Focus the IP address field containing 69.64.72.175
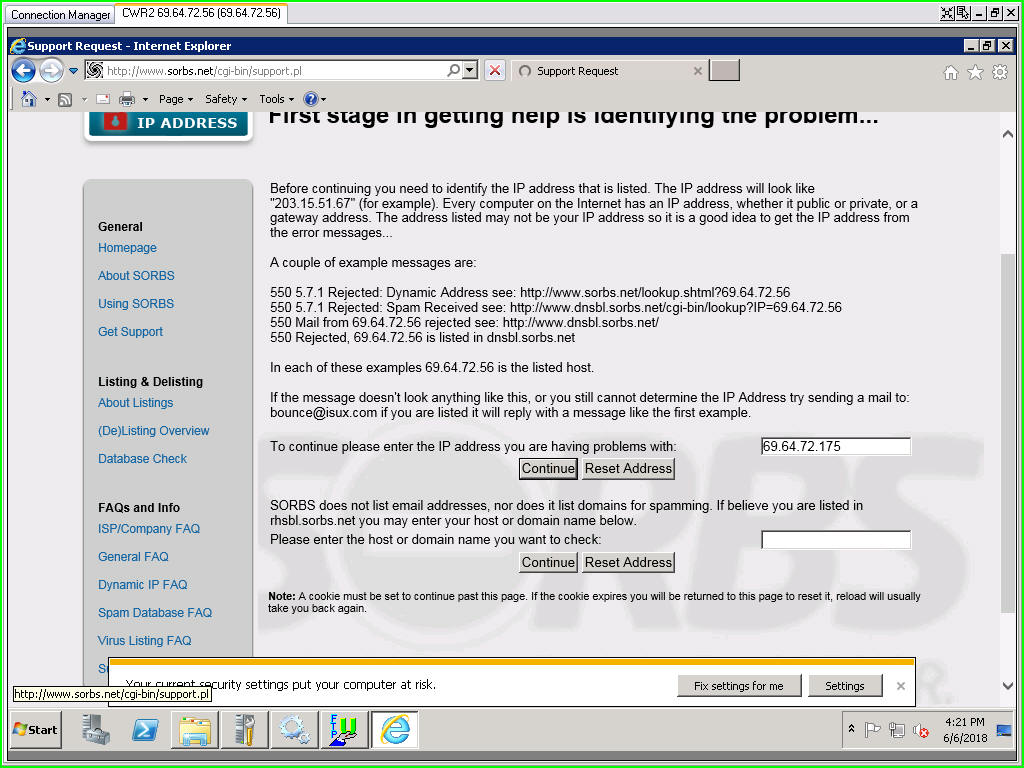The height and width of the screenshot is (768, 1024). pos(836,447)
